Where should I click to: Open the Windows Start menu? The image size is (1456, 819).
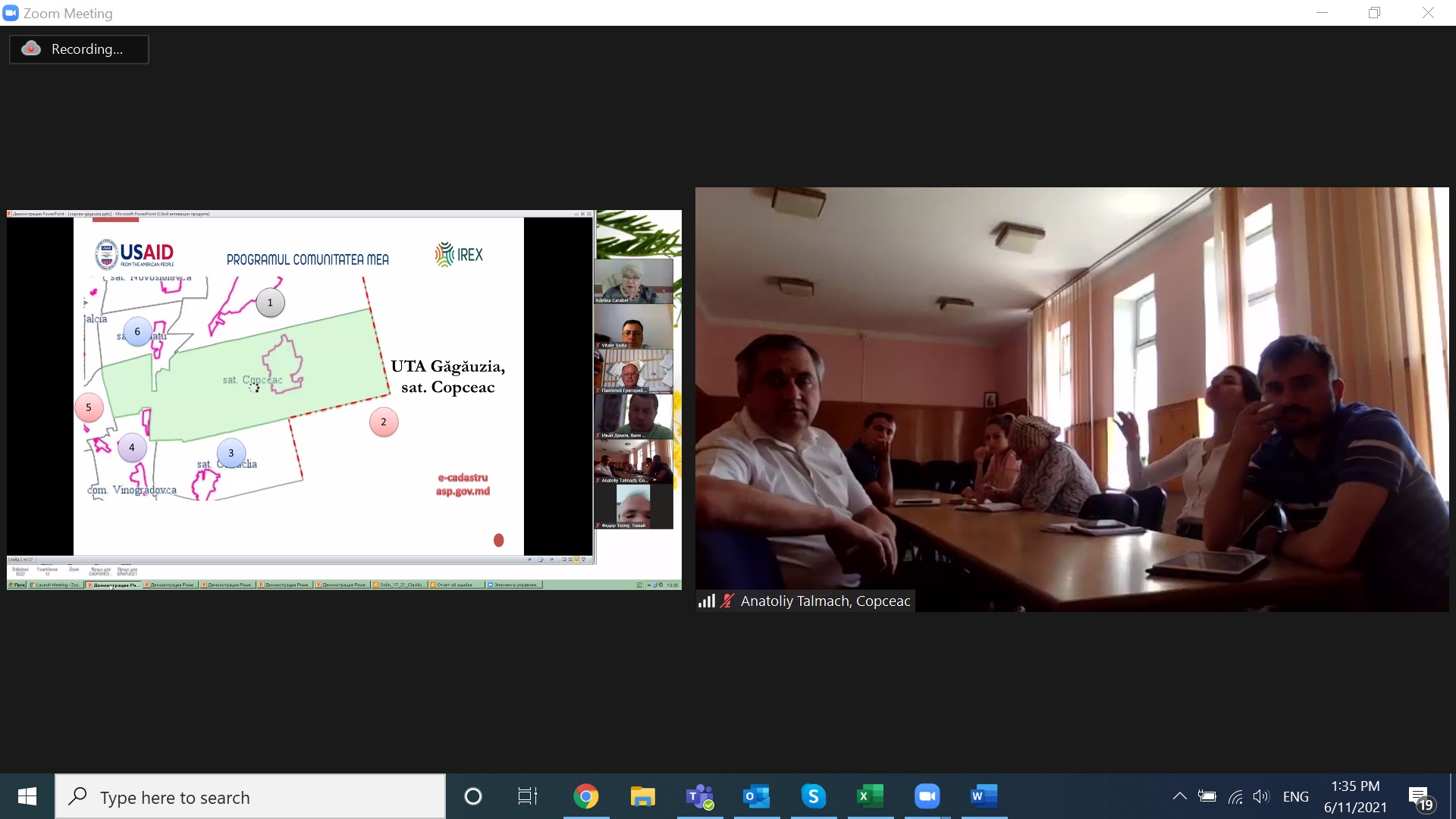click(x=27, y=796)
